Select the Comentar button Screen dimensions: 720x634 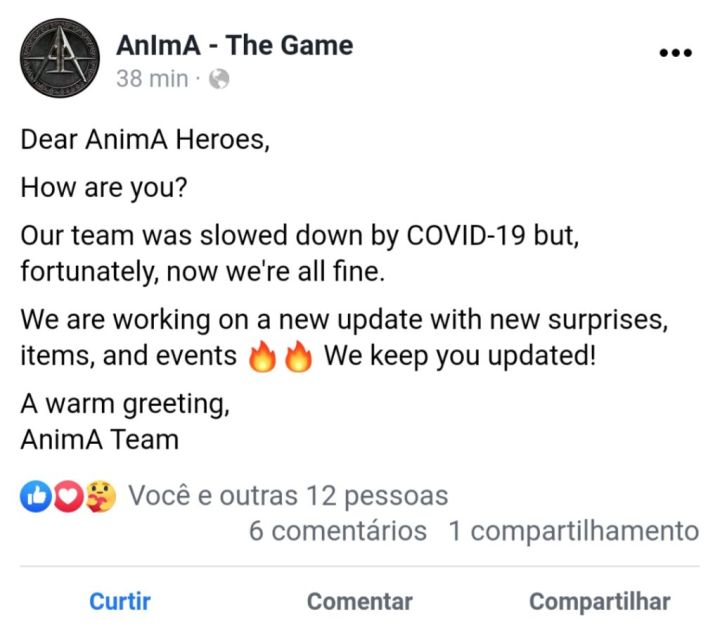(x=360, y=601)
